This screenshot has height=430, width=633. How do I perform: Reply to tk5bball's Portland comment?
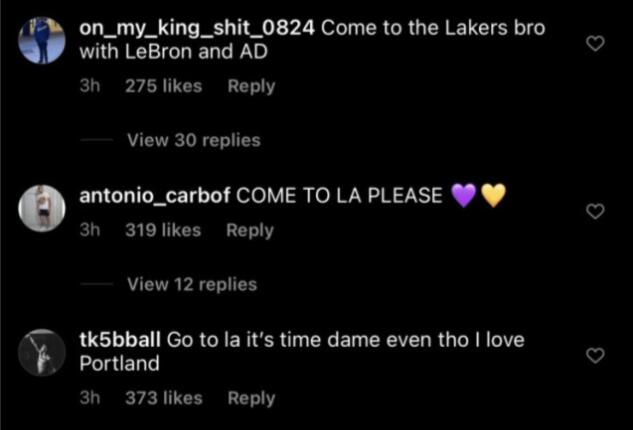[251, 398]
